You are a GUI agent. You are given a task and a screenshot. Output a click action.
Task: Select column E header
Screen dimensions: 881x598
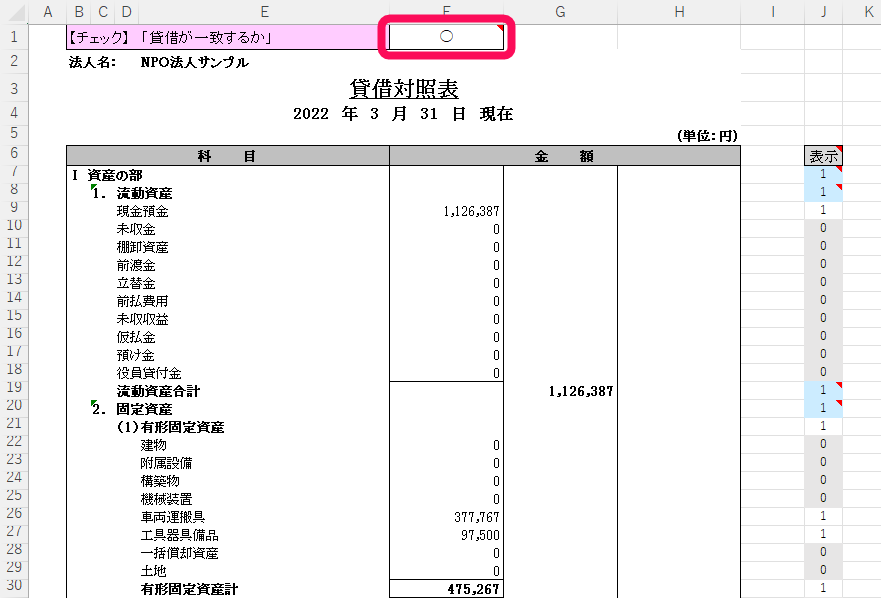click(x=265, y=12)
